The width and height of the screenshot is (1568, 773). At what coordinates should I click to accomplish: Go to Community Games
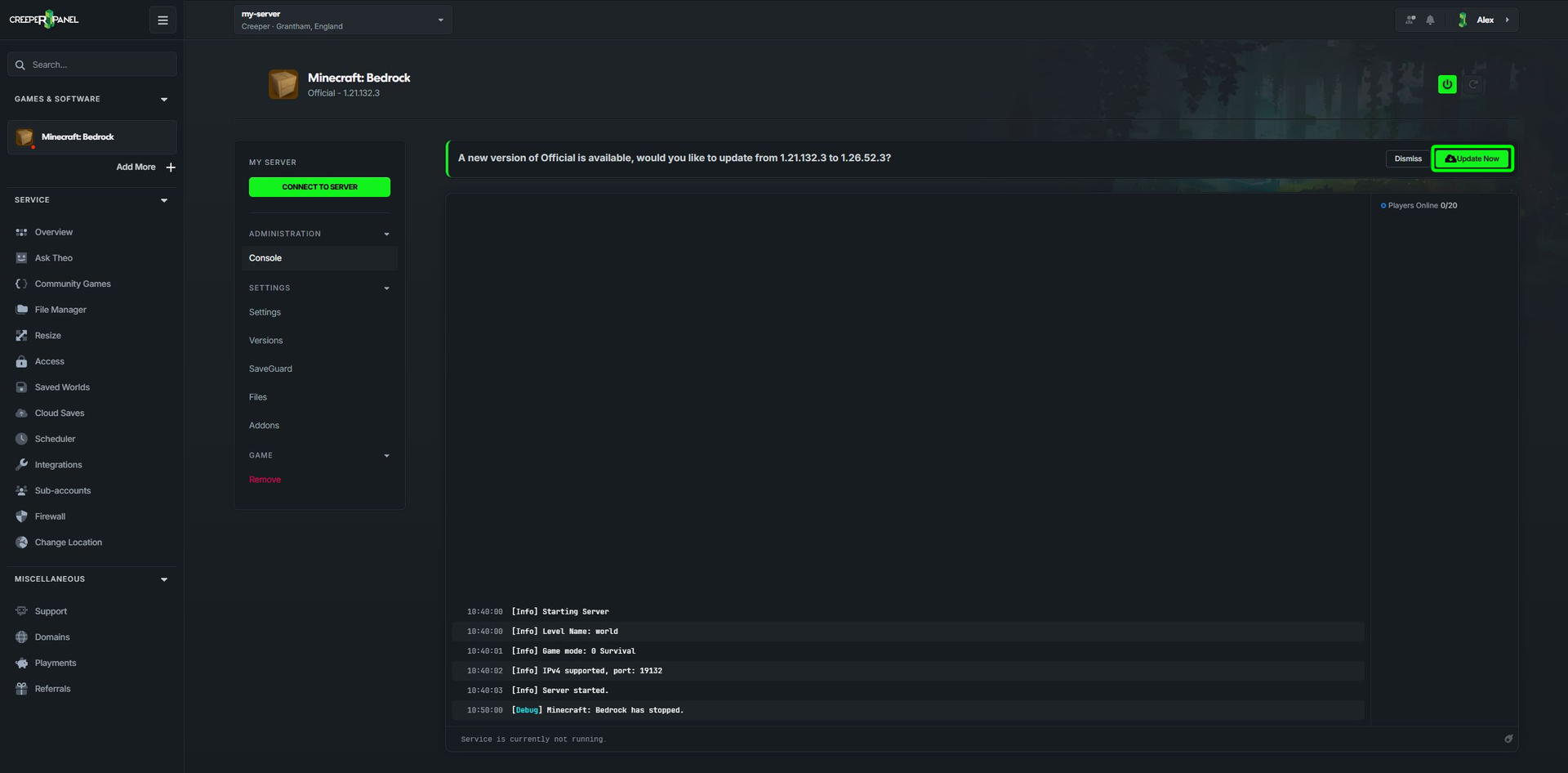pos(73,284)
